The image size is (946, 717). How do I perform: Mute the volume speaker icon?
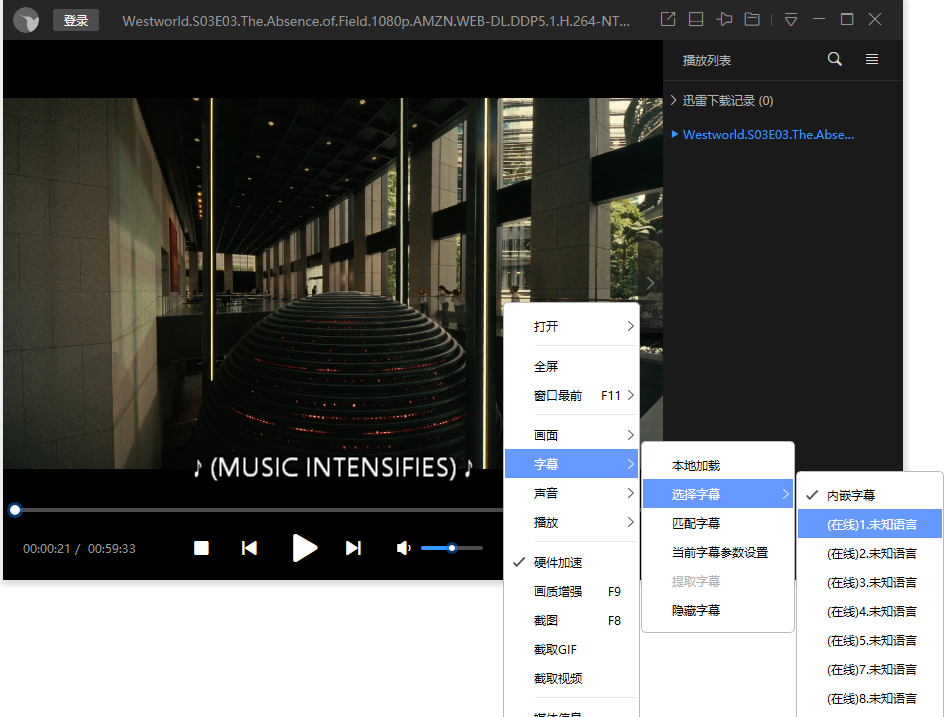pos(403,548)
